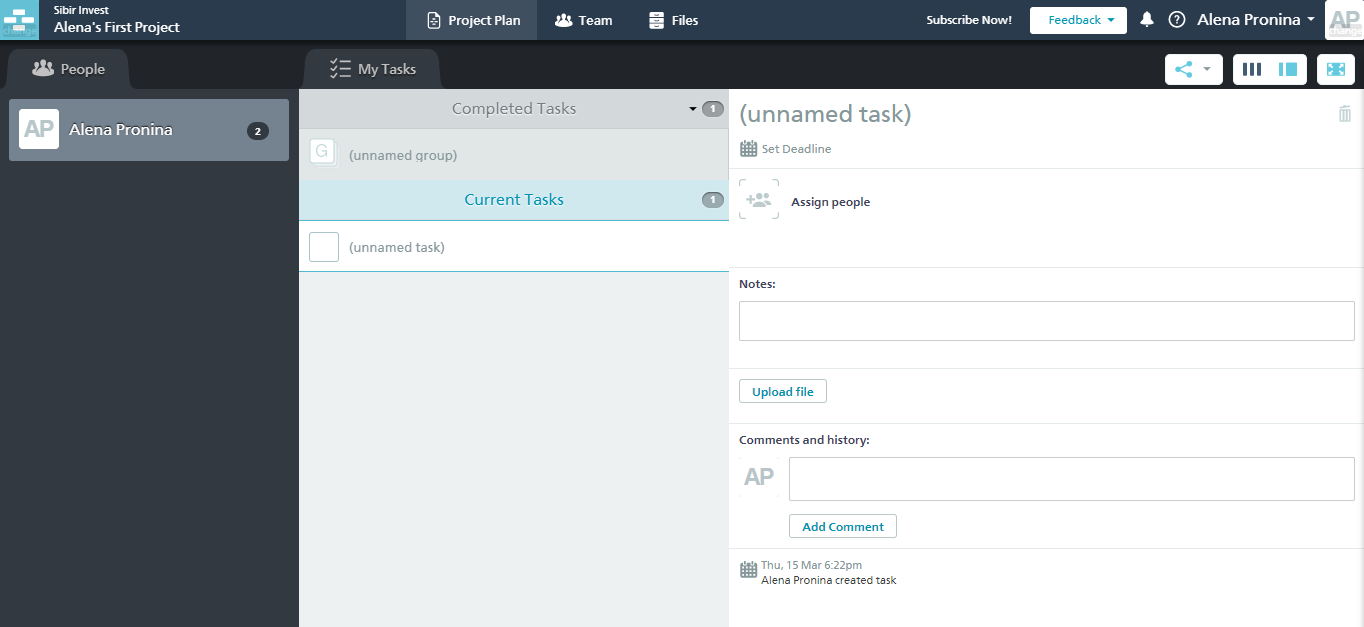
Task: Click the Add Comment button
Action: click(x=842, y=526)
